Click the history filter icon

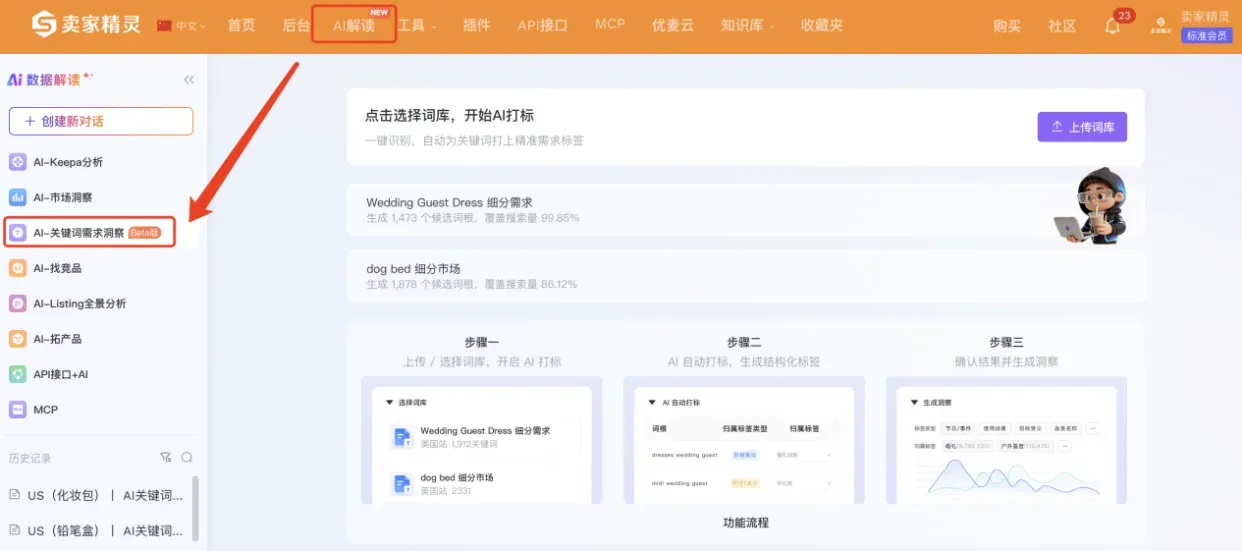coord(166,458)
